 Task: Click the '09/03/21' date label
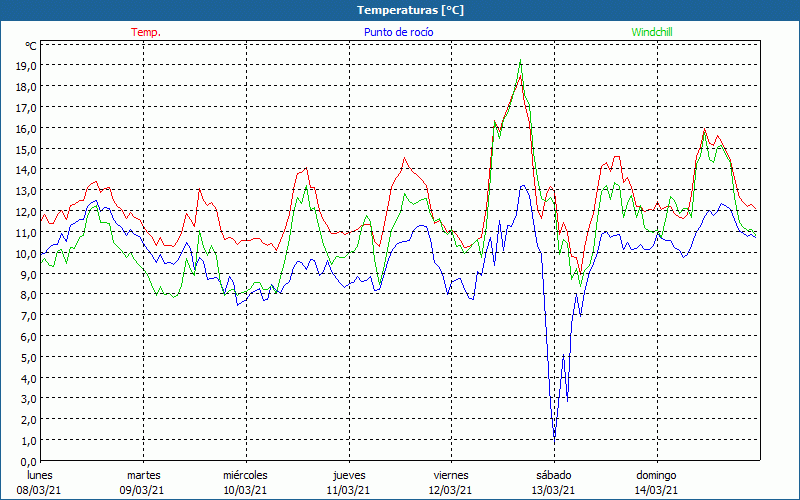click(142, 490)
